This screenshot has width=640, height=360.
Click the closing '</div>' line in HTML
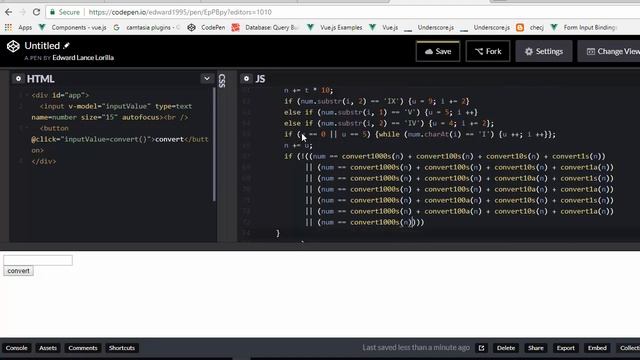[x=44, y=161]
